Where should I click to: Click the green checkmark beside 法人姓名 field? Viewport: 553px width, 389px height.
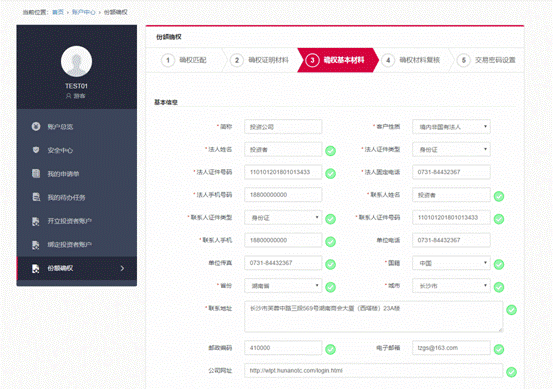330,151
